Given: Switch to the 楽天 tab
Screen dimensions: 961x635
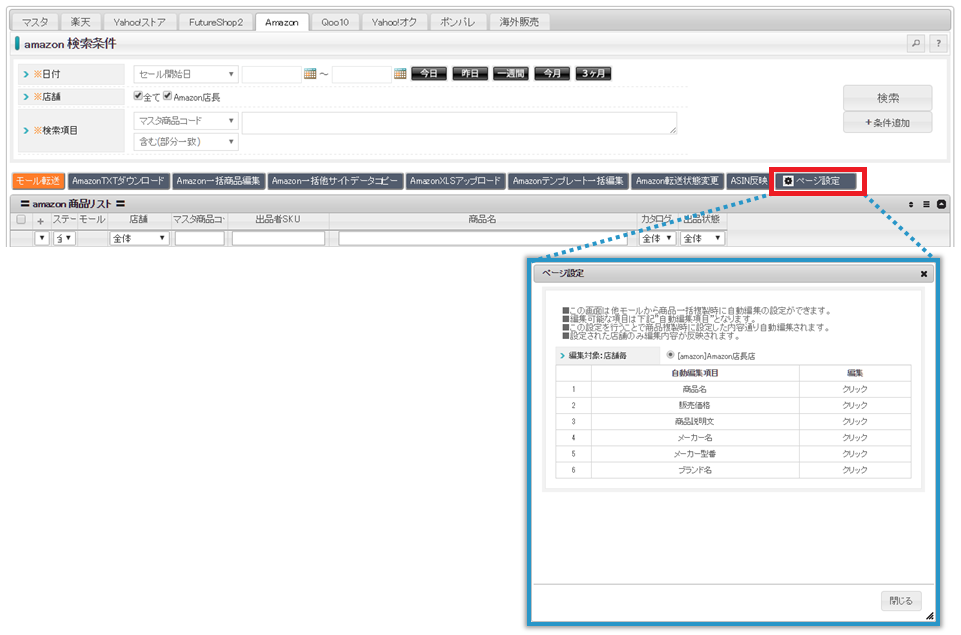Looking at the screenshot, I should 80,22.
